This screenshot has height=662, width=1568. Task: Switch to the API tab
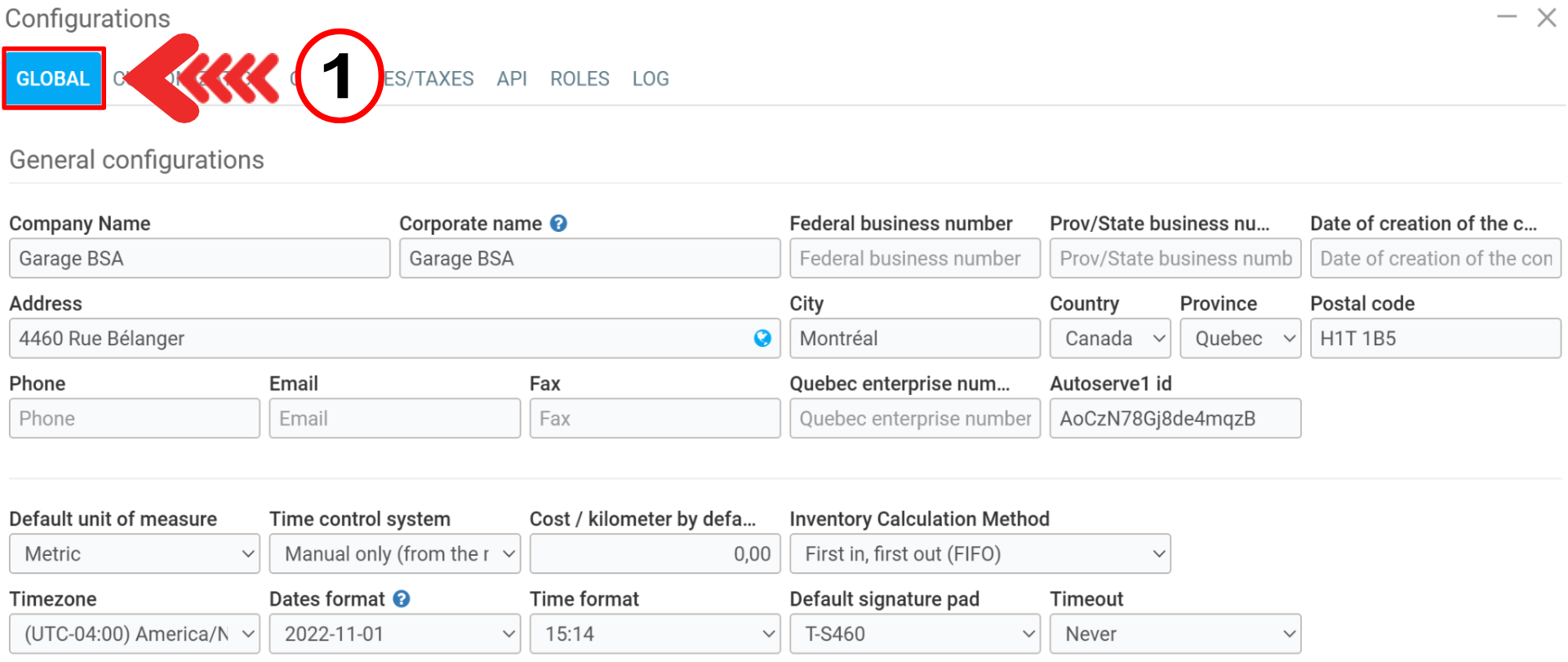[512, 79]
